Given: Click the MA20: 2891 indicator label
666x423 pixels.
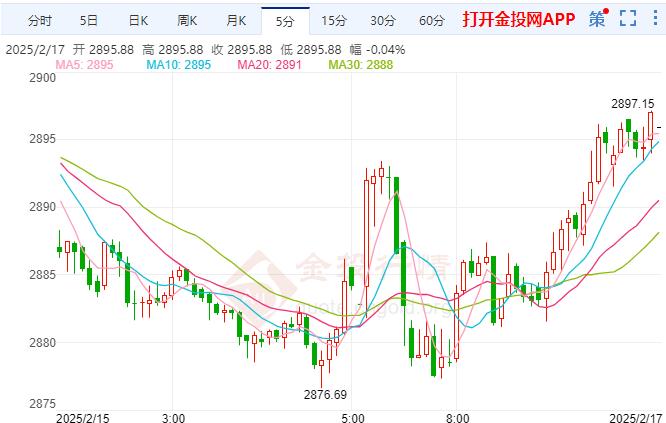Looking at the screenshot, I should 269,65.
